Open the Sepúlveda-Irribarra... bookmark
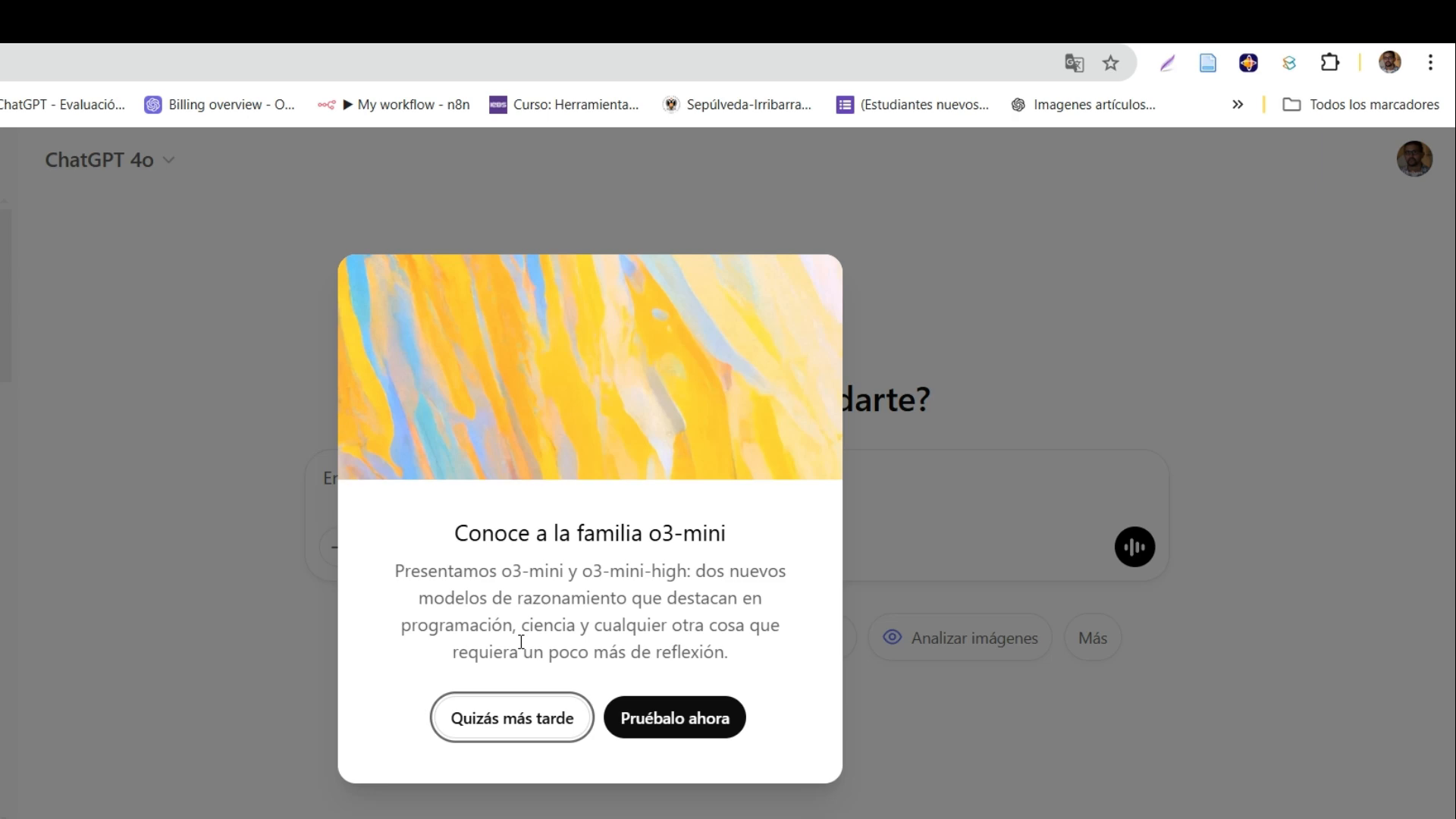Screen dimensions: 1456x819 pyautogui.click(x=737, y=105)
